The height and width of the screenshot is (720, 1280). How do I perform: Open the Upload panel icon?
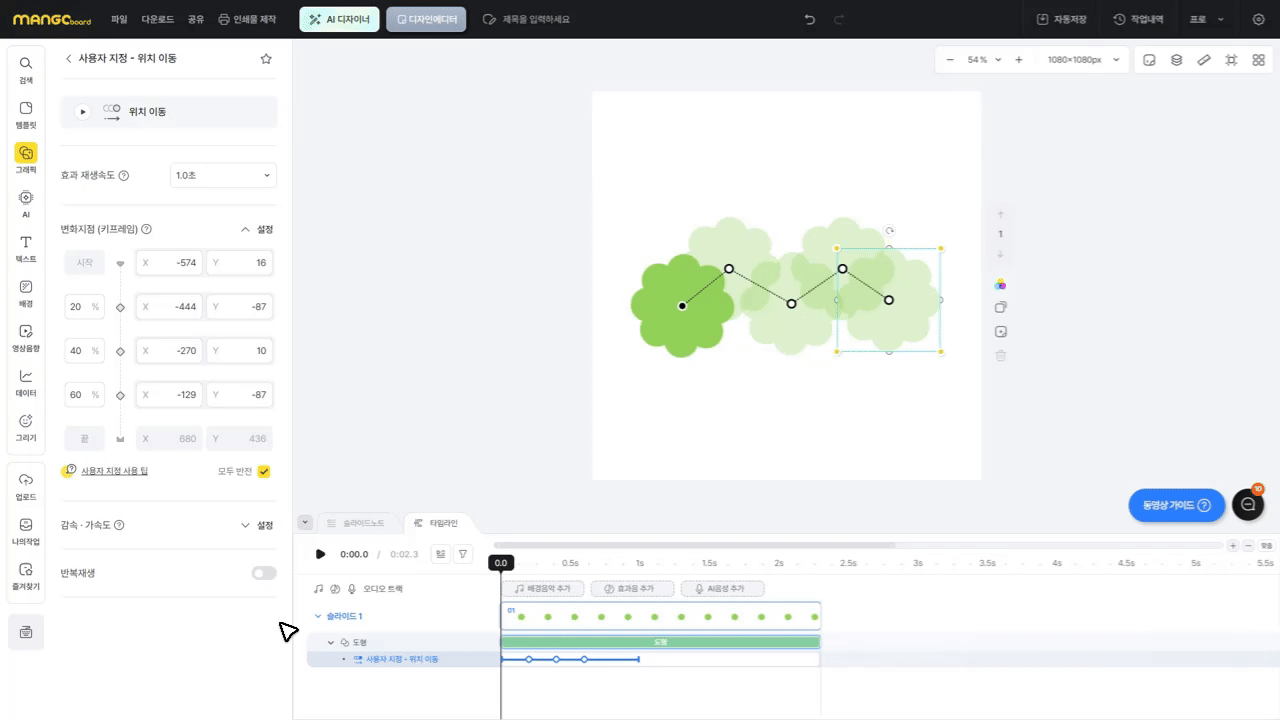26,486
